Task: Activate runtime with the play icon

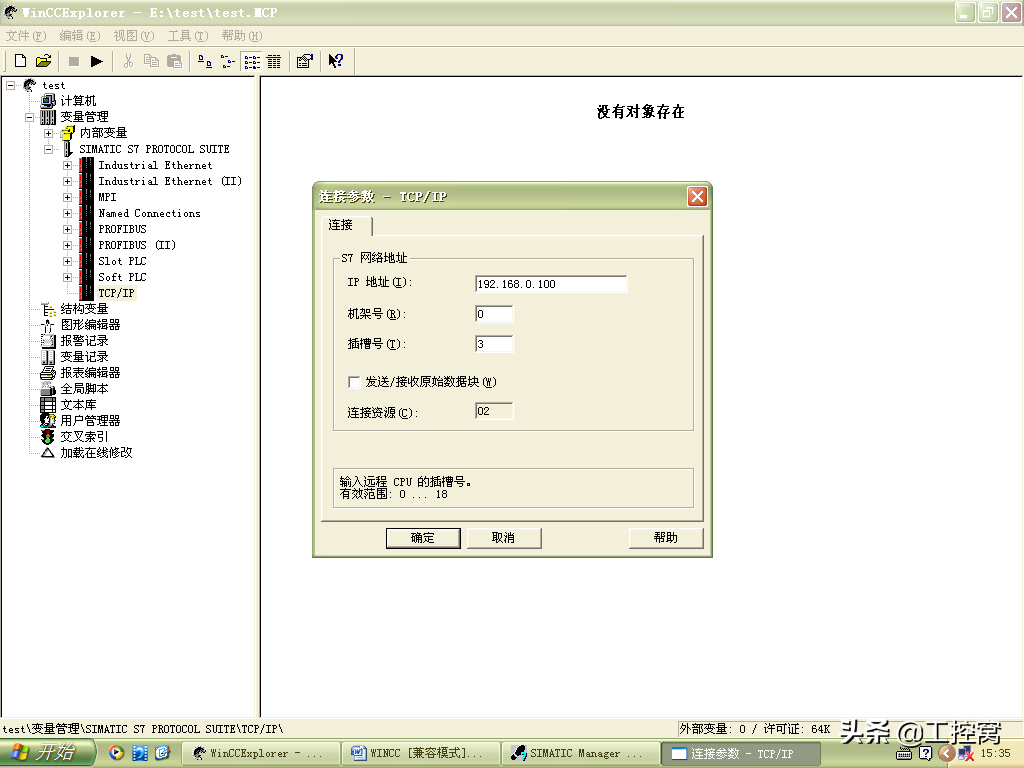Action: [96, 61]
